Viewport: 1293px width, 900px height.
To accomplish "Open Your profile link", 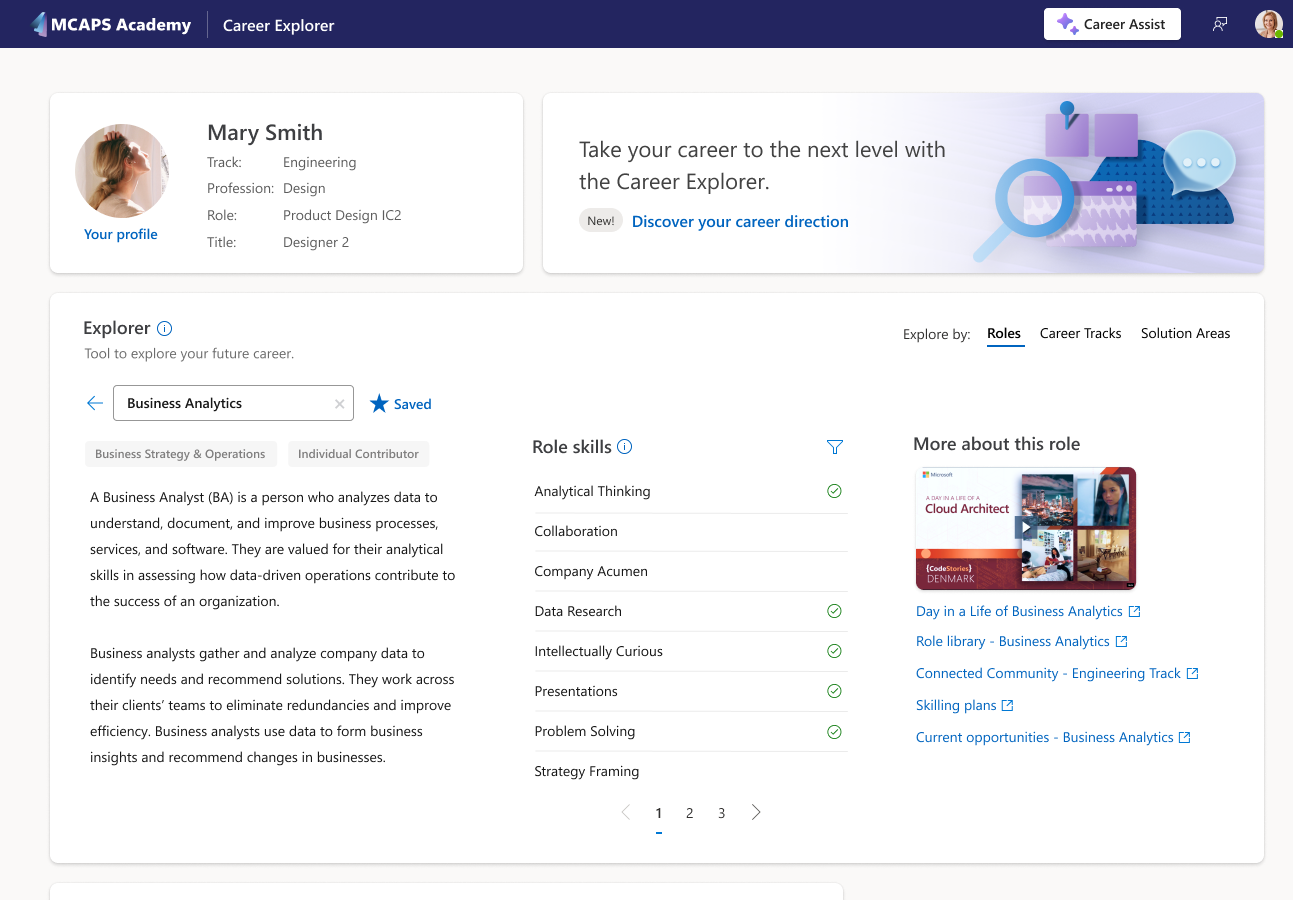I will 121,234.
